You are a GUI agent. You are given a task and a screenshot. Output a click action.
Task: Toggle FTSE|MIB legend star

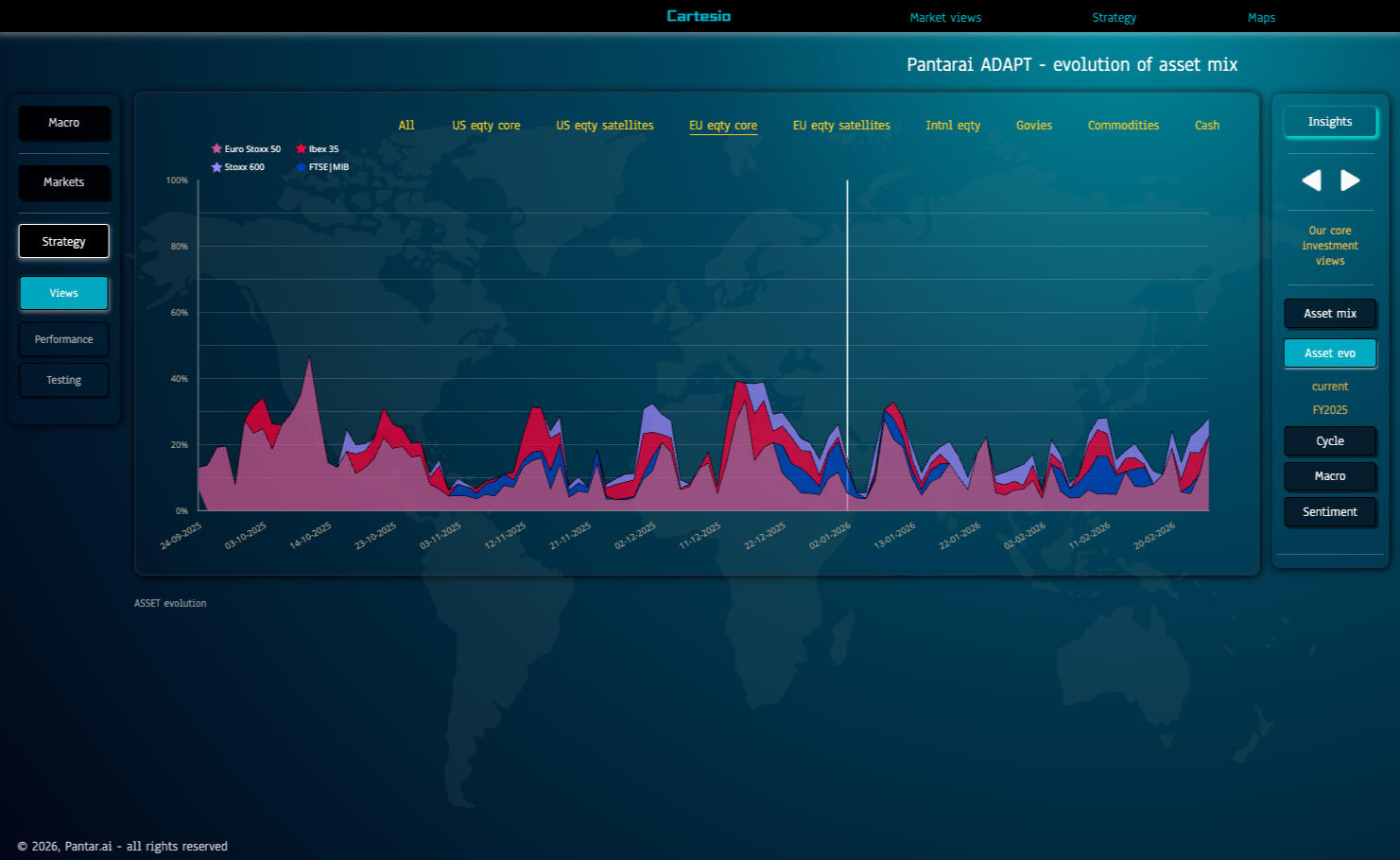click(x=302, y=167)
